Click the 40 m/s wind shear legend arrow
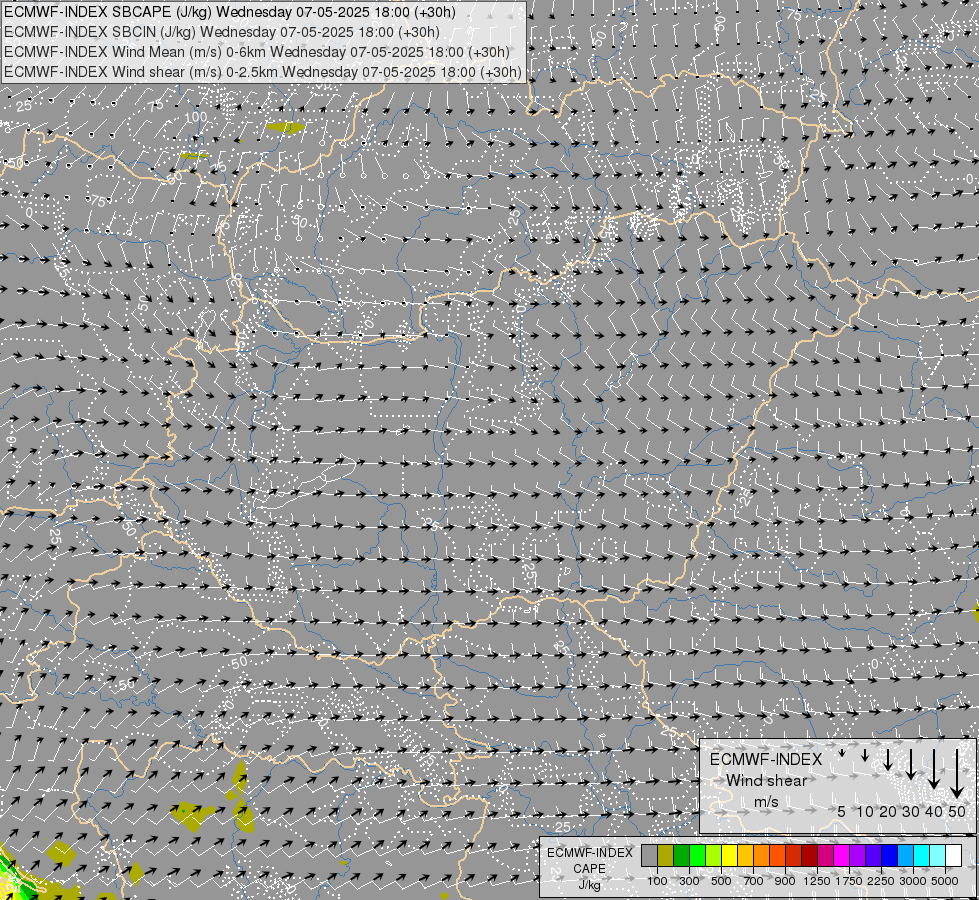This screenshot has height=900, width=979. pos(933,769)
